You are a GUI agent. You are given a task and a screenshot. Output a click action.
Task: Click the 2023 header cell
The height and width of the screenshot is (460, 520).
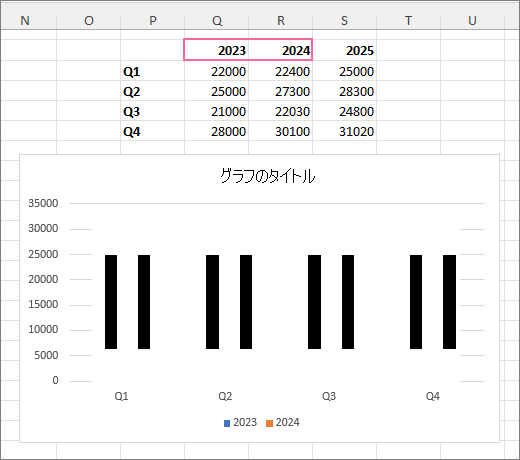click(217, 50)
